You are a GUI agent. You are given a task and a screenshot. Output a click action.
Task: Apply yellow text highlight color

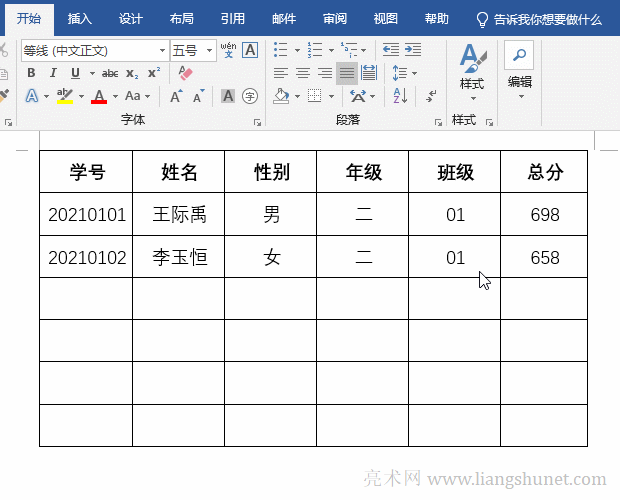[65, 96]
